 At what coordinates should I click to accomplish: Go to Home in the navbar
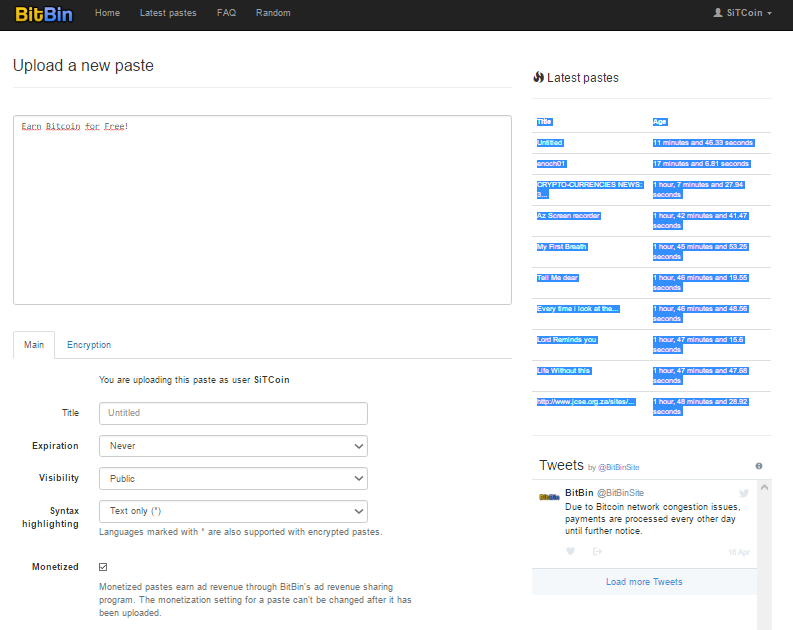coord(107,13)
